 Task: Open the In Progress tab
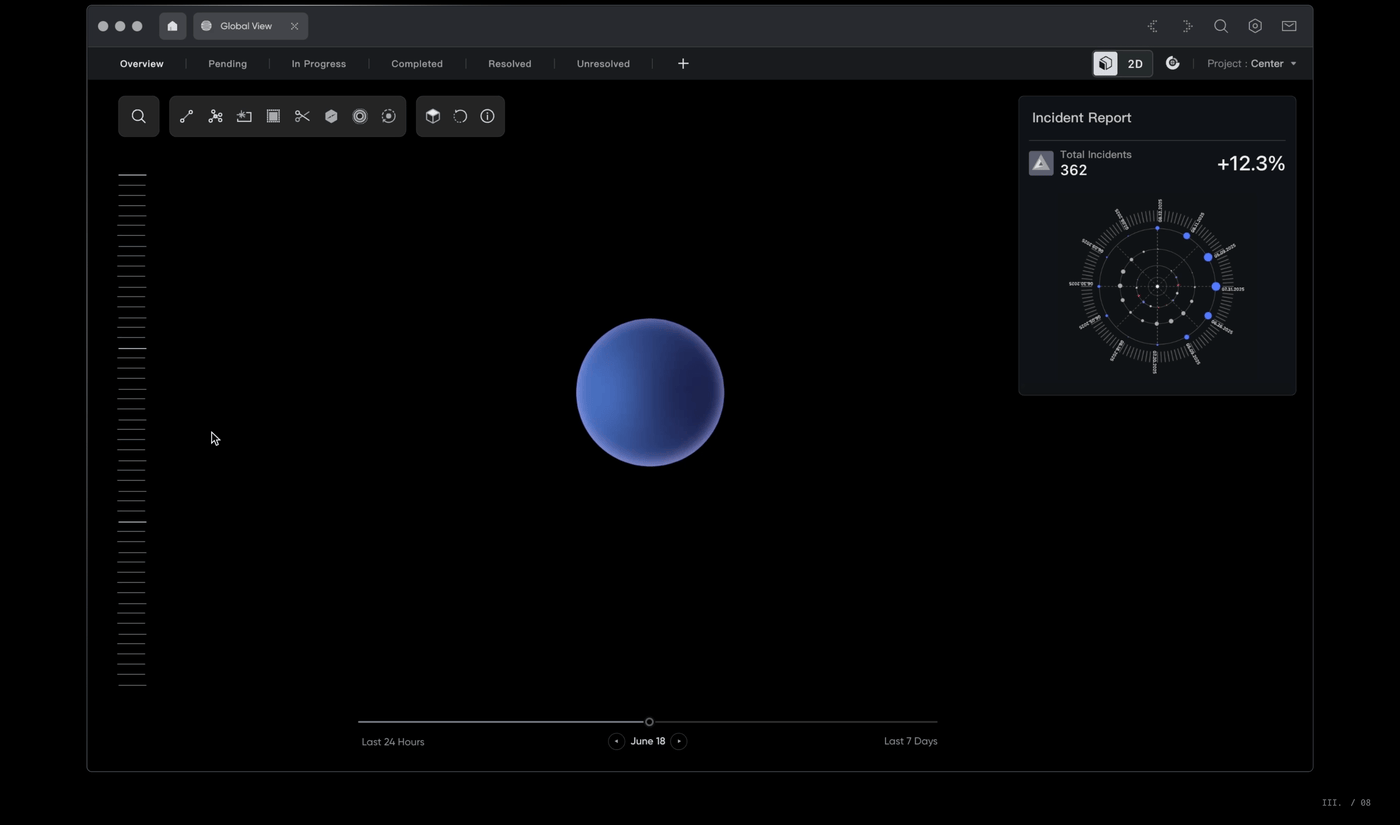[x=319, y=63]
